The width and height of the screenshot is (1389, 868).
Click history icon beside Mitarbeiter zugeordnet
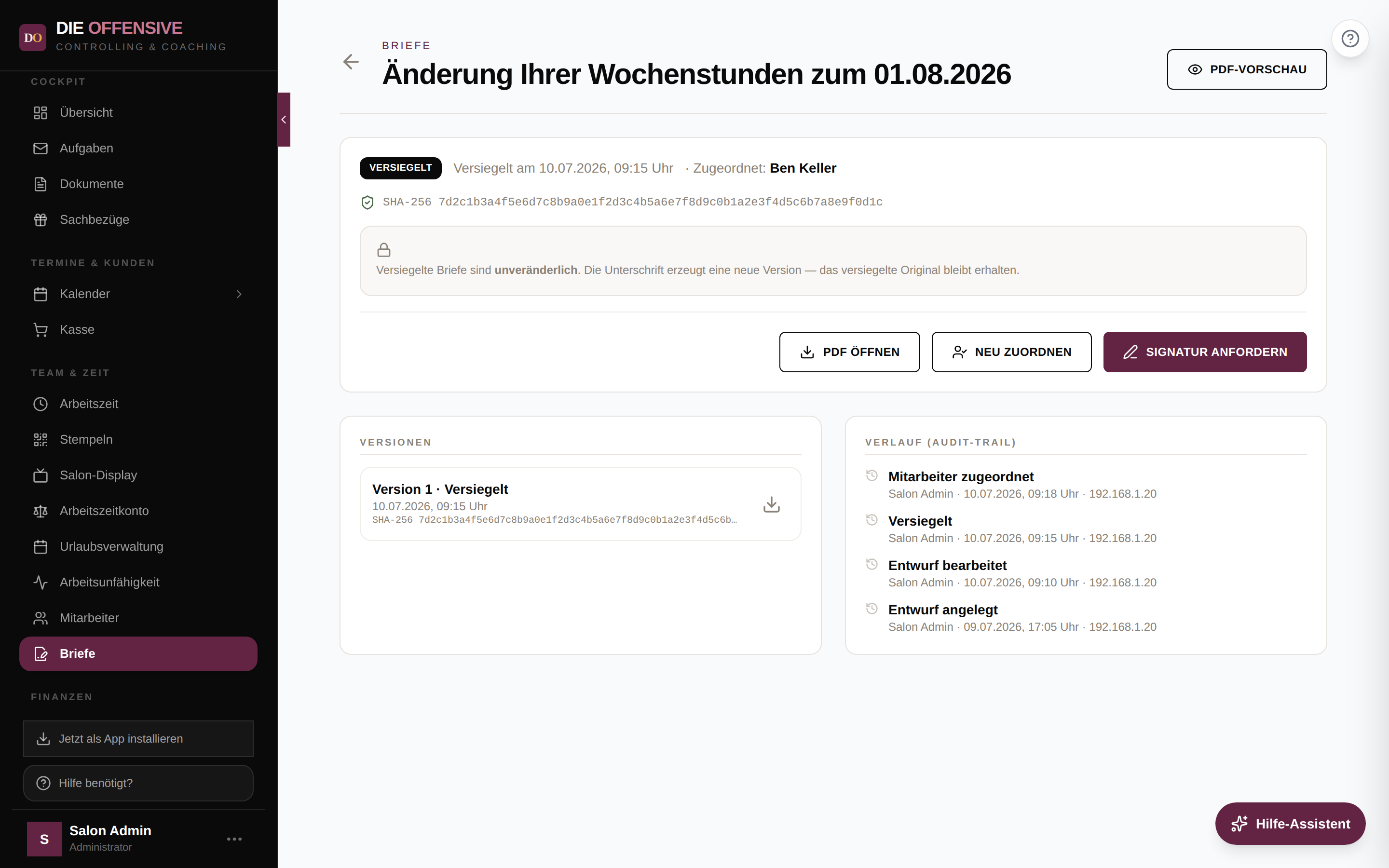tap(872, 475)
